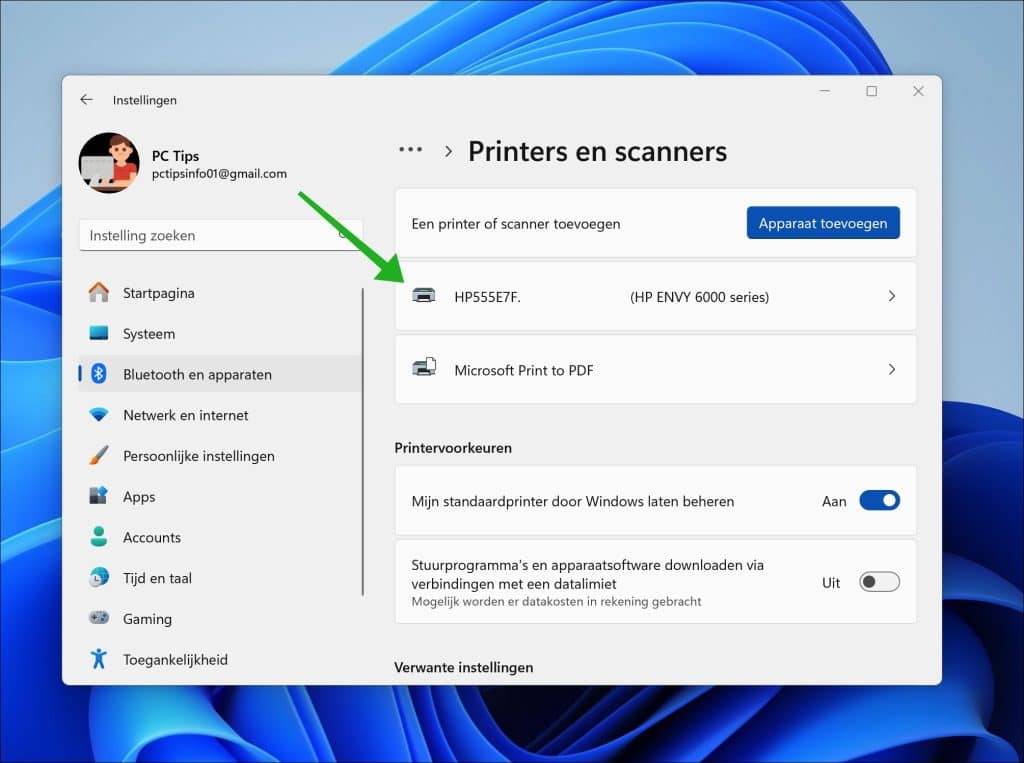Screen dimensions: 1024x763
Task: Maximize the Instellingen window
Action: click(x=871, y=91)
